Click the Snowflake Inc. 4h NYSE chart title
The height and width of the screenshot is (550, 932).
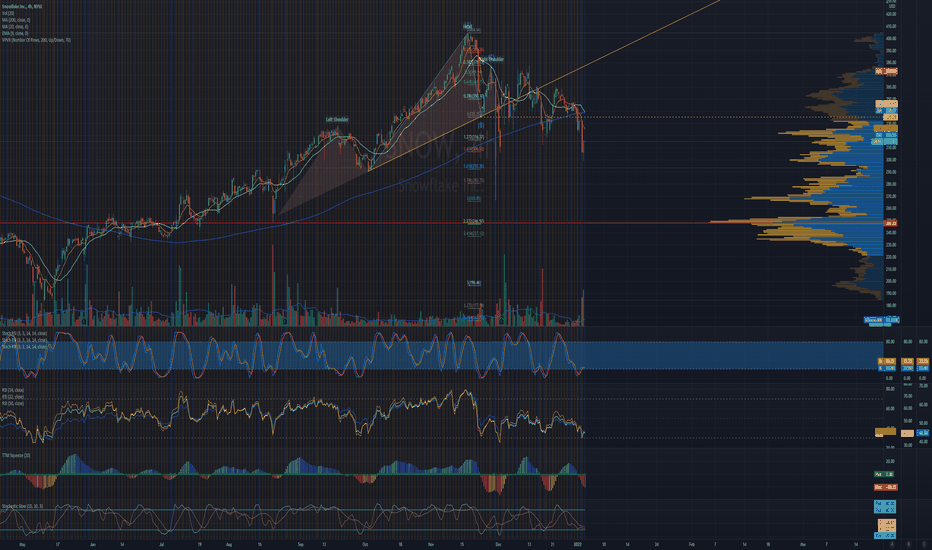(x=21, y=7)
